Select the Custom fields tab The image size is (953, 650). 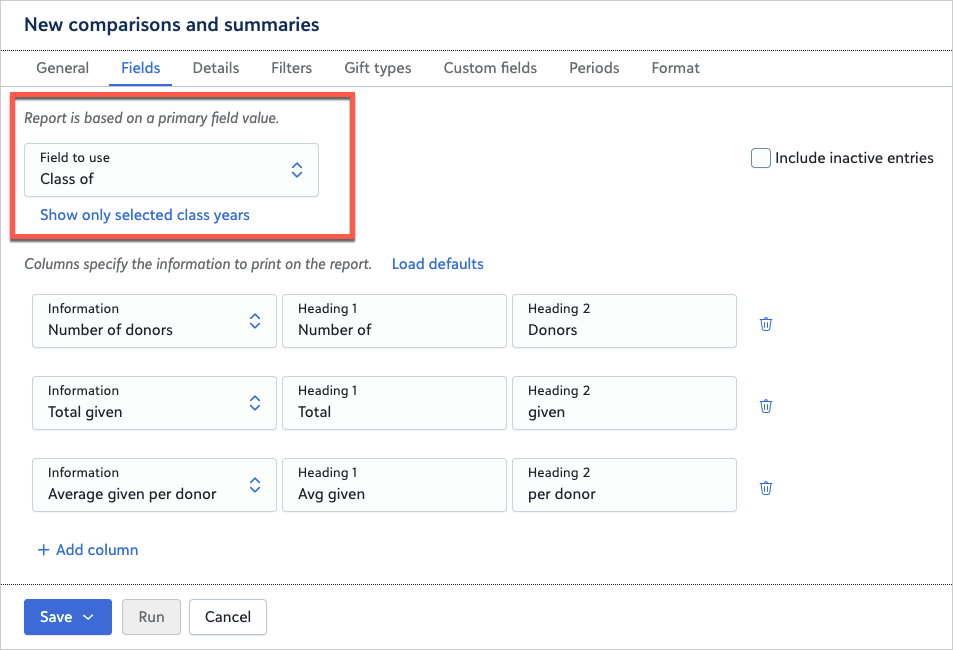490,68
